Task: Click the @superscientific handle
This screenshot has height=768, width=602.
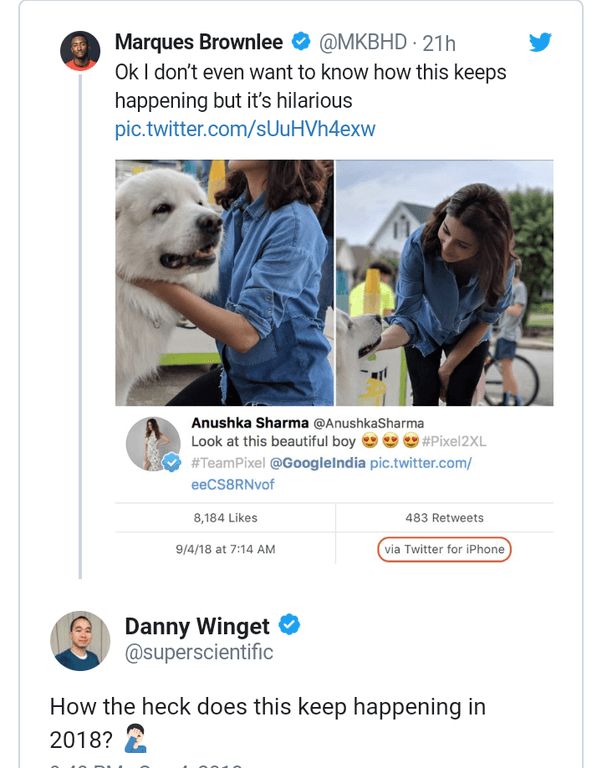Action: pyautogui.click(x=198, y=653)
